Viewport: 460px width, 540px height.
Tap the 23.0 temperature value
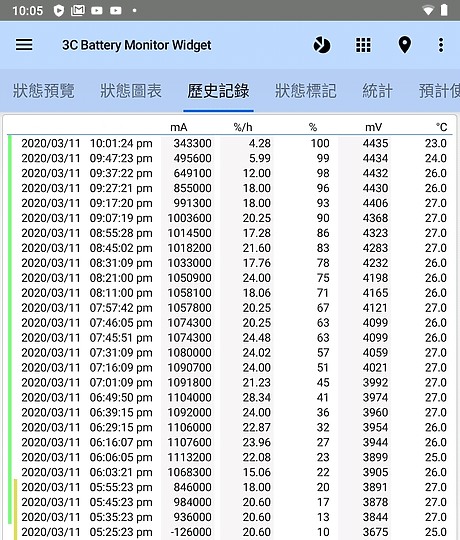[x=436, y=143]
